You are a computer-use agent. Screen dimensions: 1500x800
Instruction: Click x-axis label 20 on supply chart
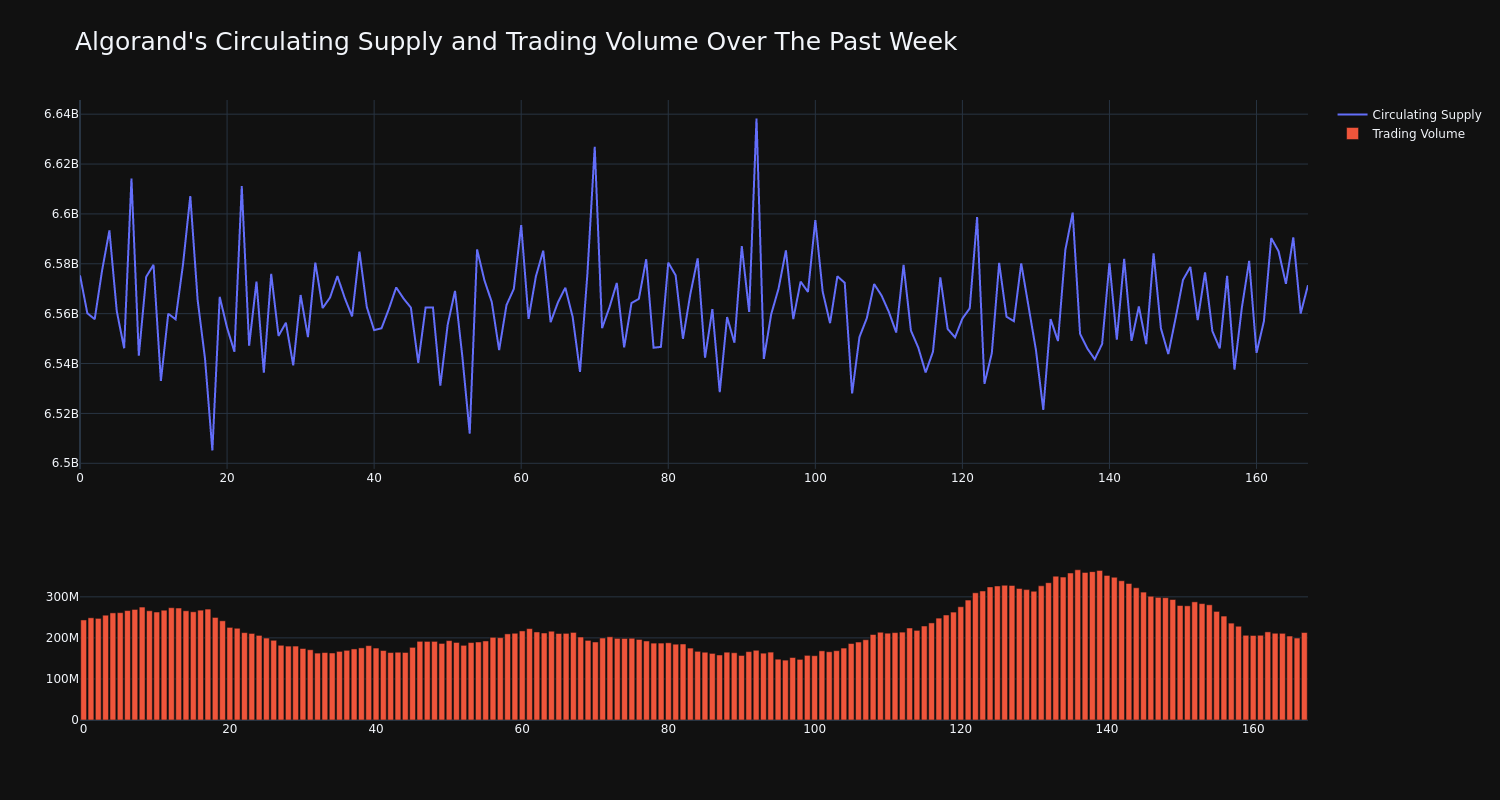[x=227, y=478]
